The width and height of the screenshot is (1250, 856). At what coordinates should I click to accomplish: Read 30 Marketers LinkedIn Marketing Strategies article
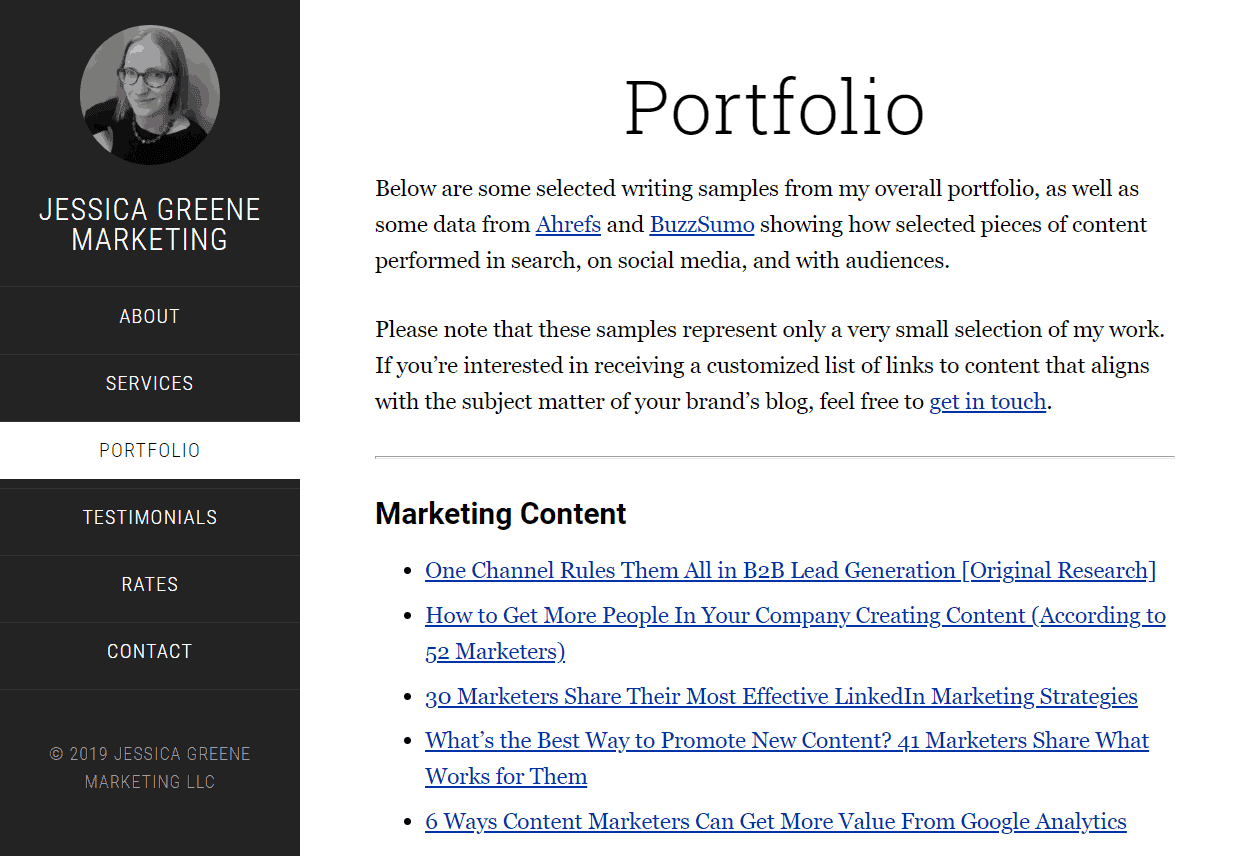pyautogui.click(x=781, y=696)
